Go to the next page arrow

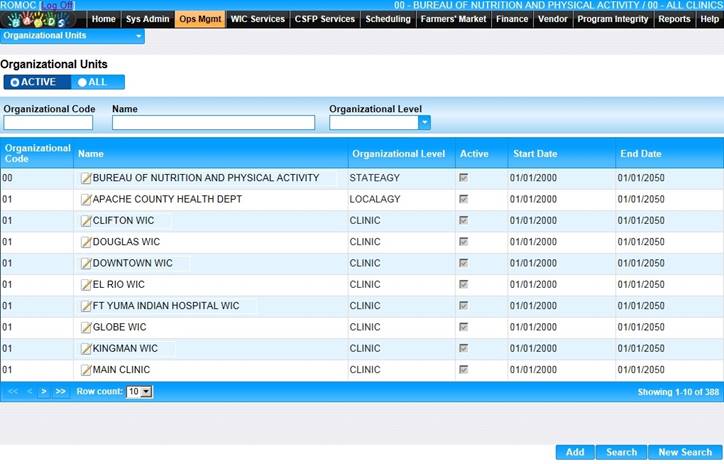click(x=43, y=392)
